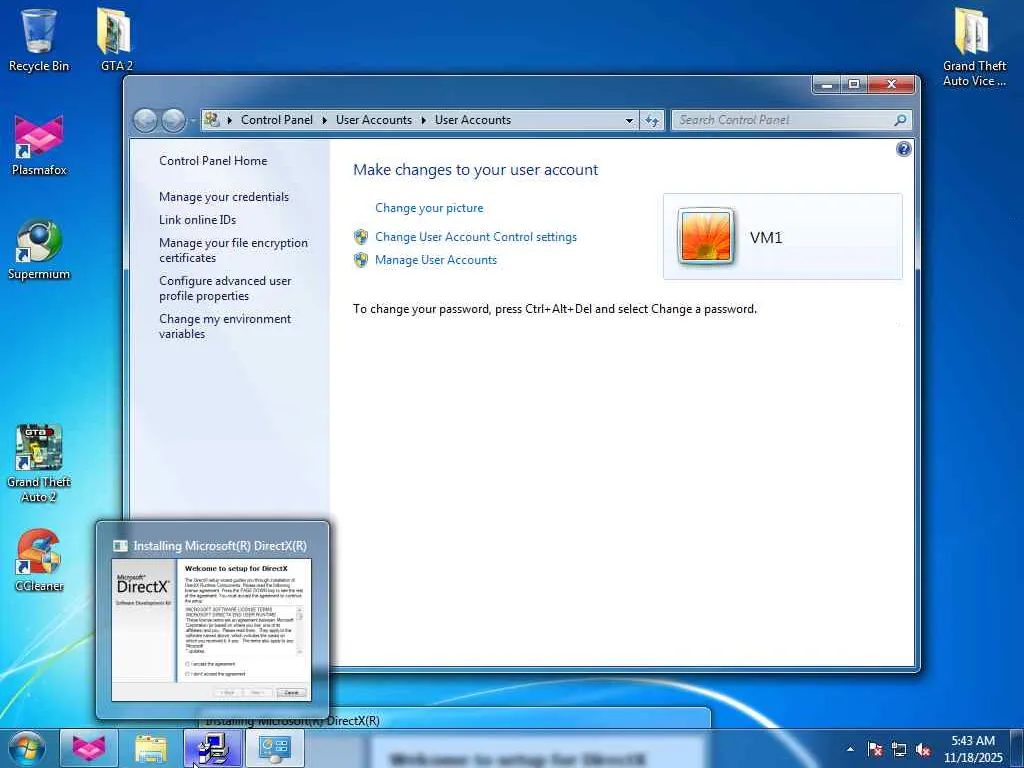Click the Control Panel Back arrow button
This screenshot has height=768, width=1024.
(145, 120)
